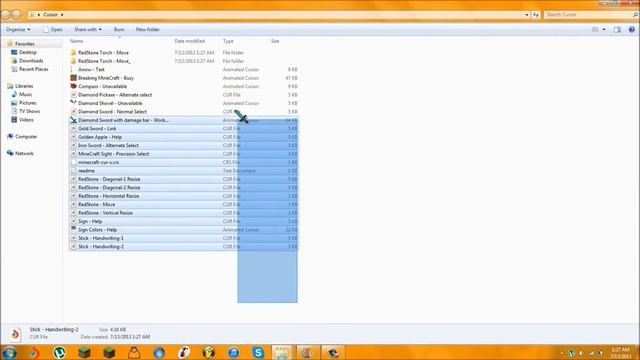The image size is (640, 360).
Task: Expand the address bar history dropdown
Action: (x=527, y=15)
